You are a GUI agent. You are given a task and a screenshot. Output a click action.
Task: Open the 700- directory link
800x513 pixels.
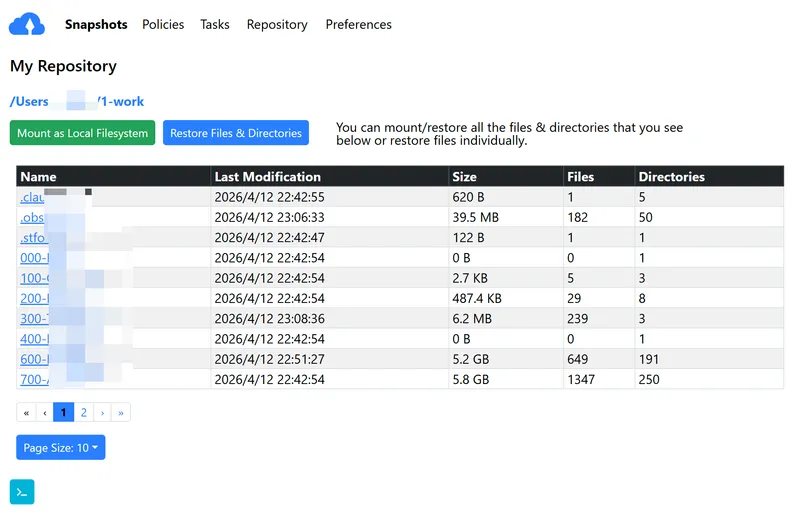coord(35,380)
